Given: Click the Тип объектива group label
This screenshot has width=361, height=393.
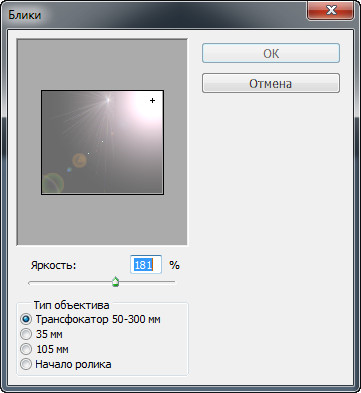Looking at the screenshot, I should click(x=71, y=305).
